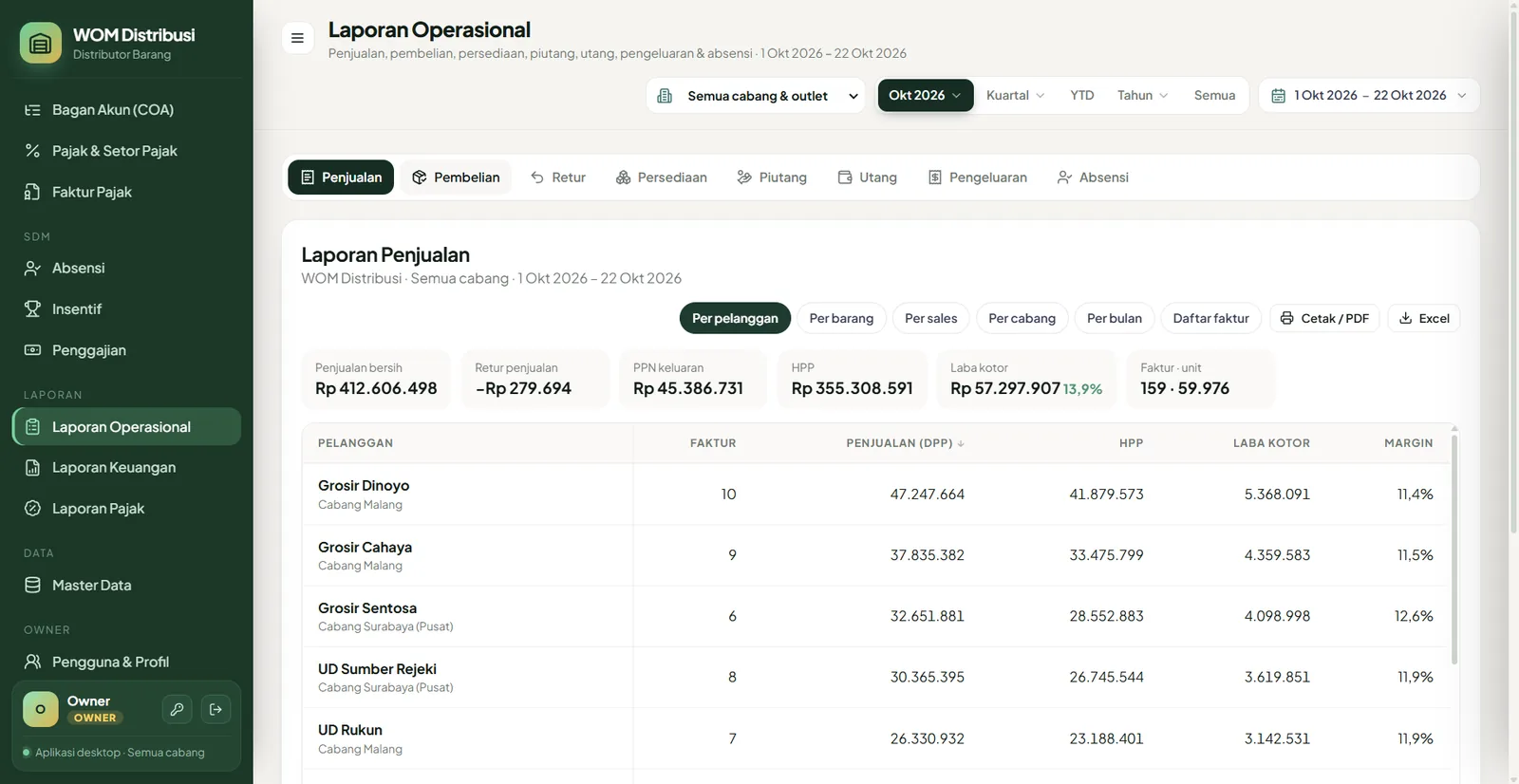Select the Per cabang view pill
Viewport: 1519px width, 784px height.
(x=1022, y=318)
